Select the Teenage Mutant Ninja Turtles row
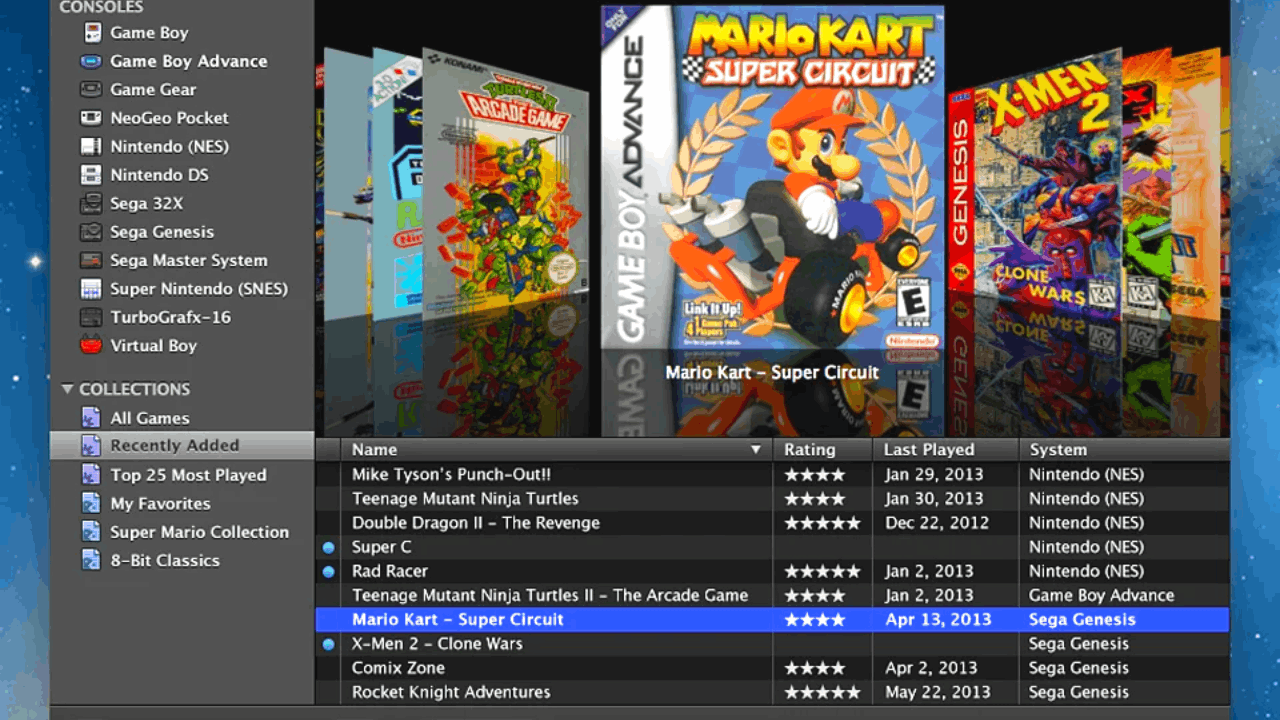The width and height of the screenshot is (1280, 720). pos(772,498)
